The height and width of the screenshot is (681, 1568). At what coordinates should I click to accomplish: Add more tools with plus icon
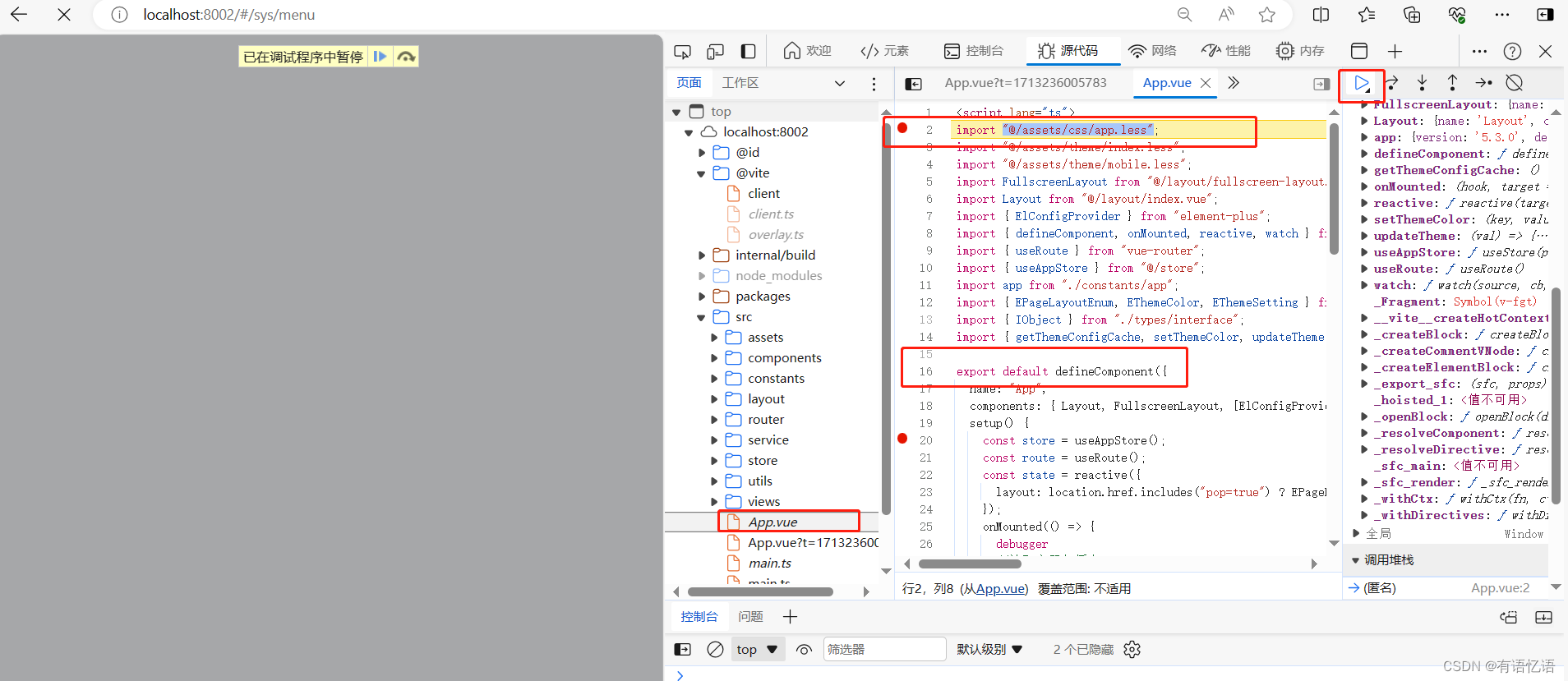[1395, 51]
